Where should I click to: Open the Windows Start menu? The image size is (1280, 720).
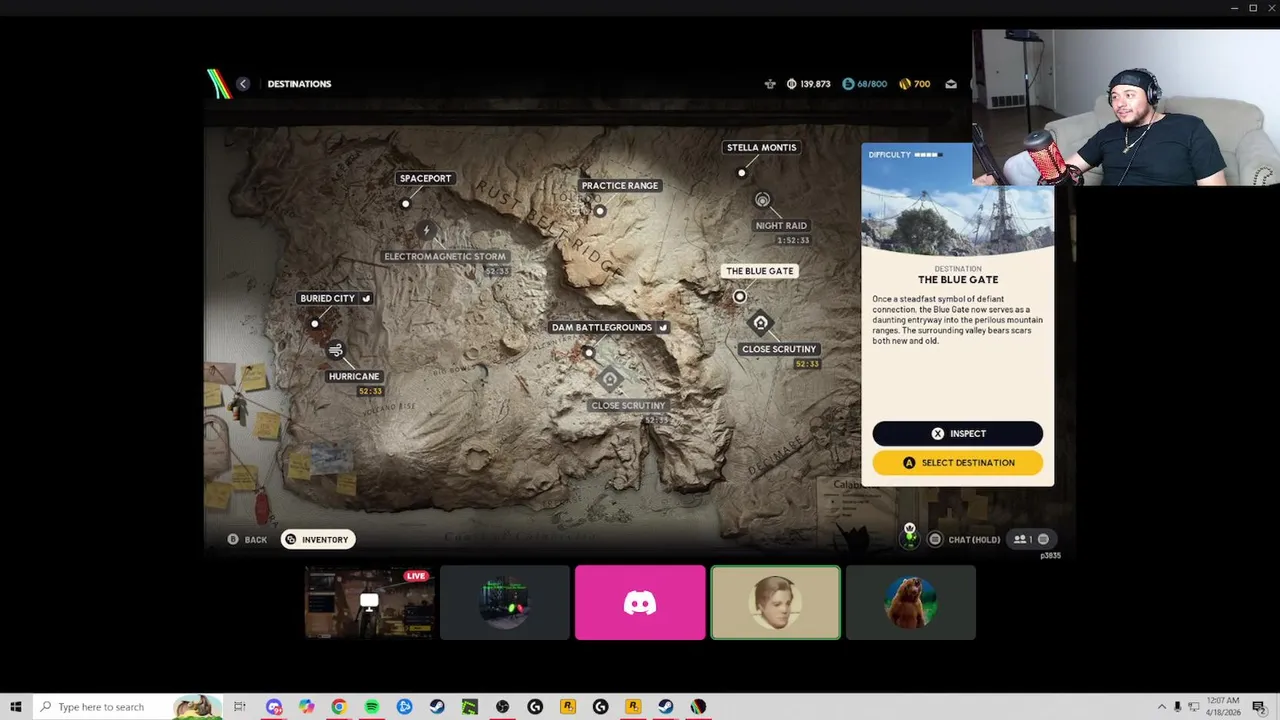pyautogui.click(x=16, y=707)
